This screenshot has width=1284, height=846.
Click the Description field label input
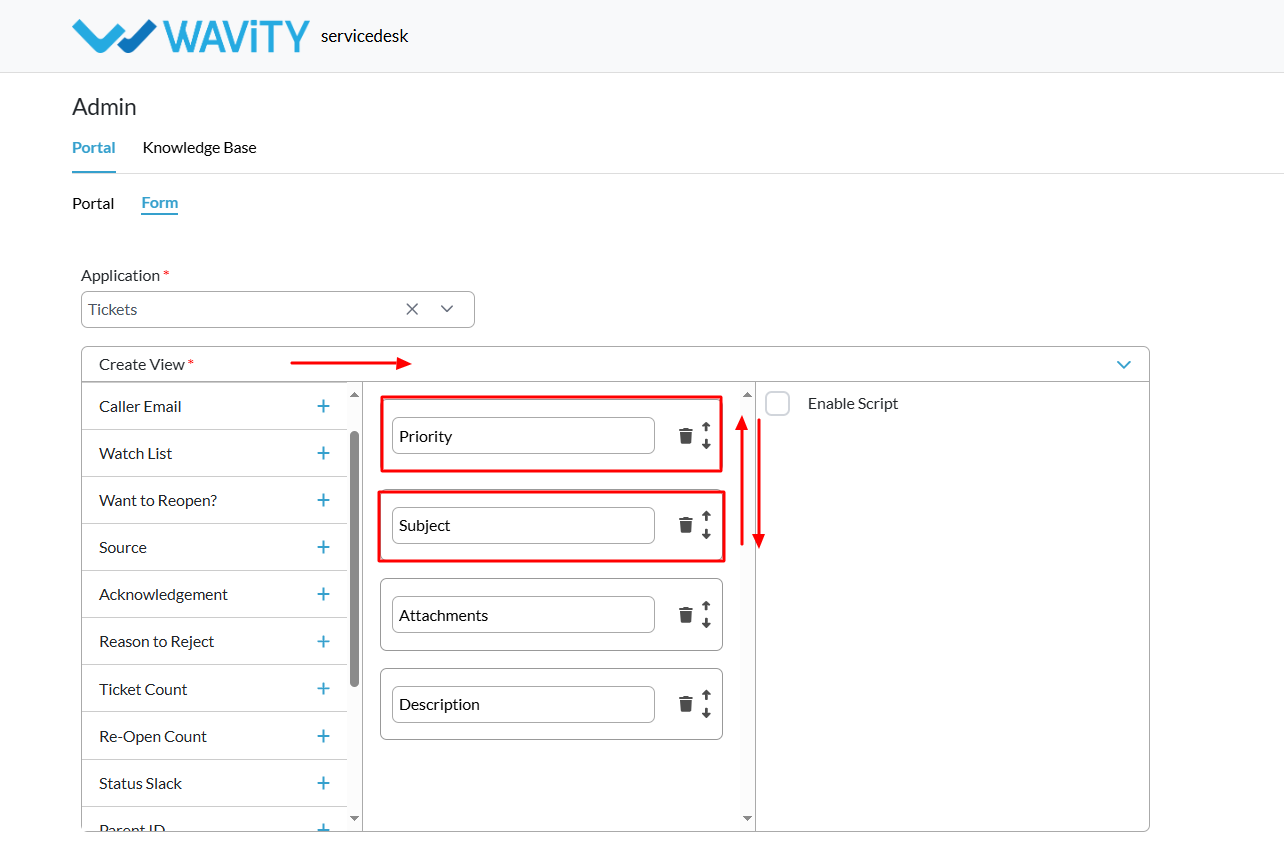click(523, 704)
